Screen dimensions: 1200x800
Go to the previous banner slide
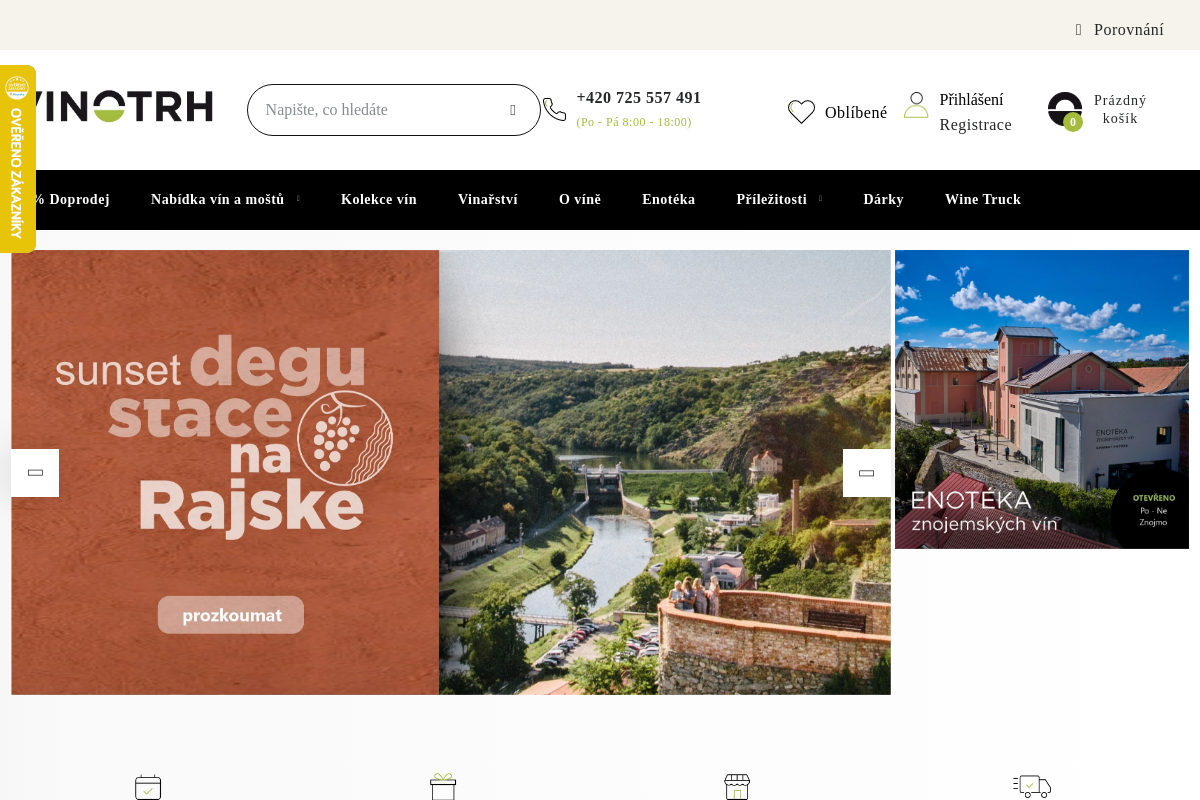(x=35, y=473)
